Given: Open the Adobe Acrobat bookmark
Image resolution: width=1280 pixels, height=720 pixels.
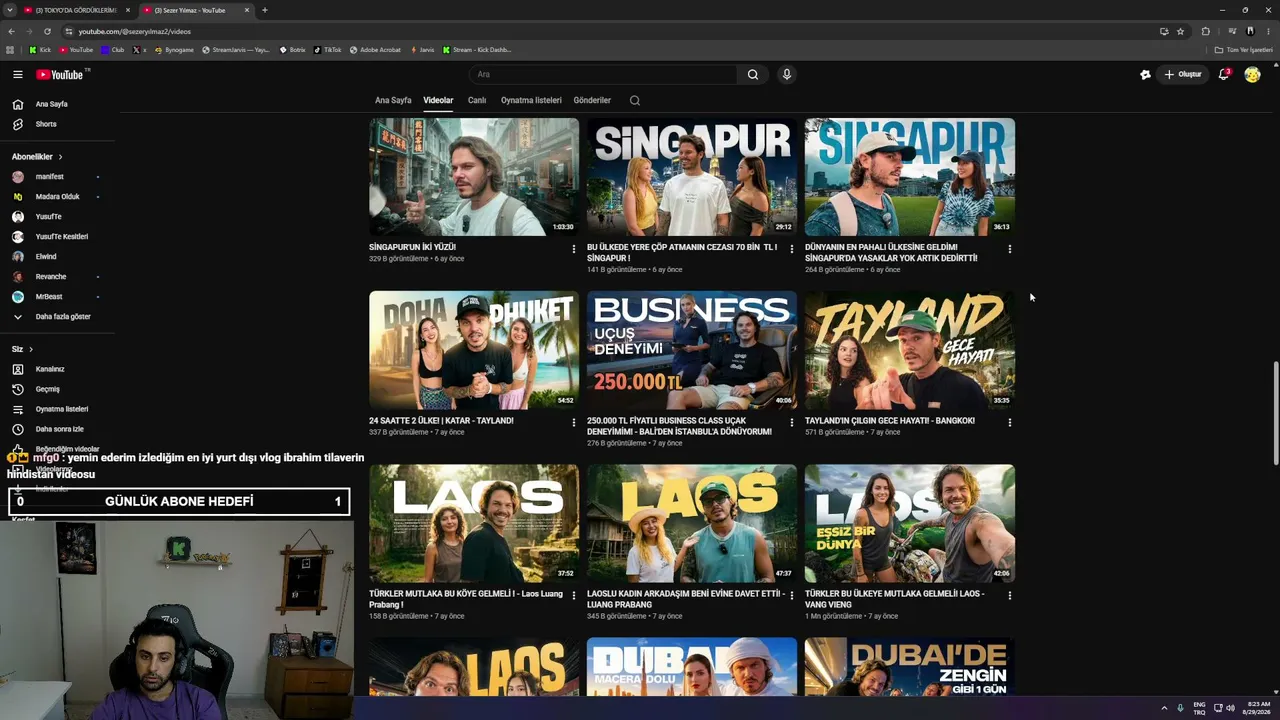Looking at the screenshot, I should 375,49.
